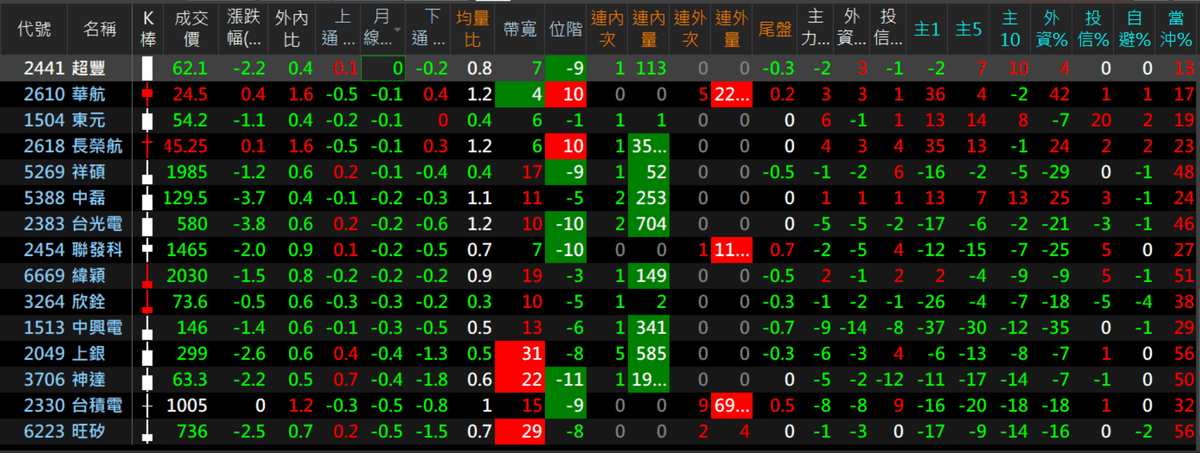Sort by the 位階 column header
Viewport: 1200px width, 453px height.
pos(566,29)
